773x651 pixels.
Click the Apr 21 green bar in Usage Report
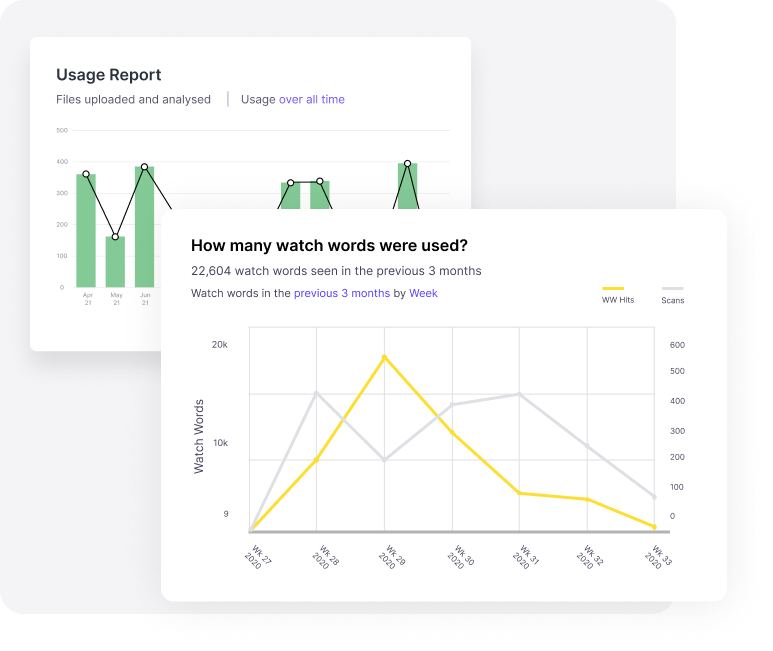(86, 231)
